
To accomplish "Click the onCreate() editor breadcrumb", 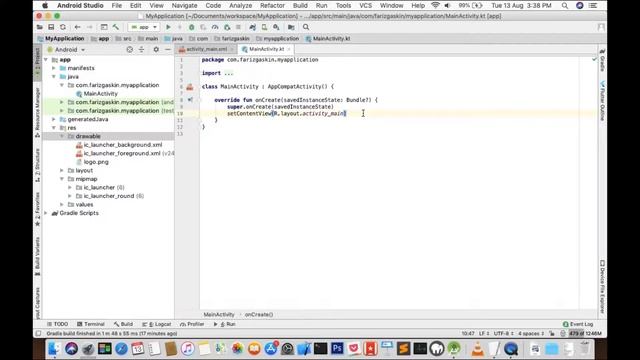I will [x=259, y=315].
